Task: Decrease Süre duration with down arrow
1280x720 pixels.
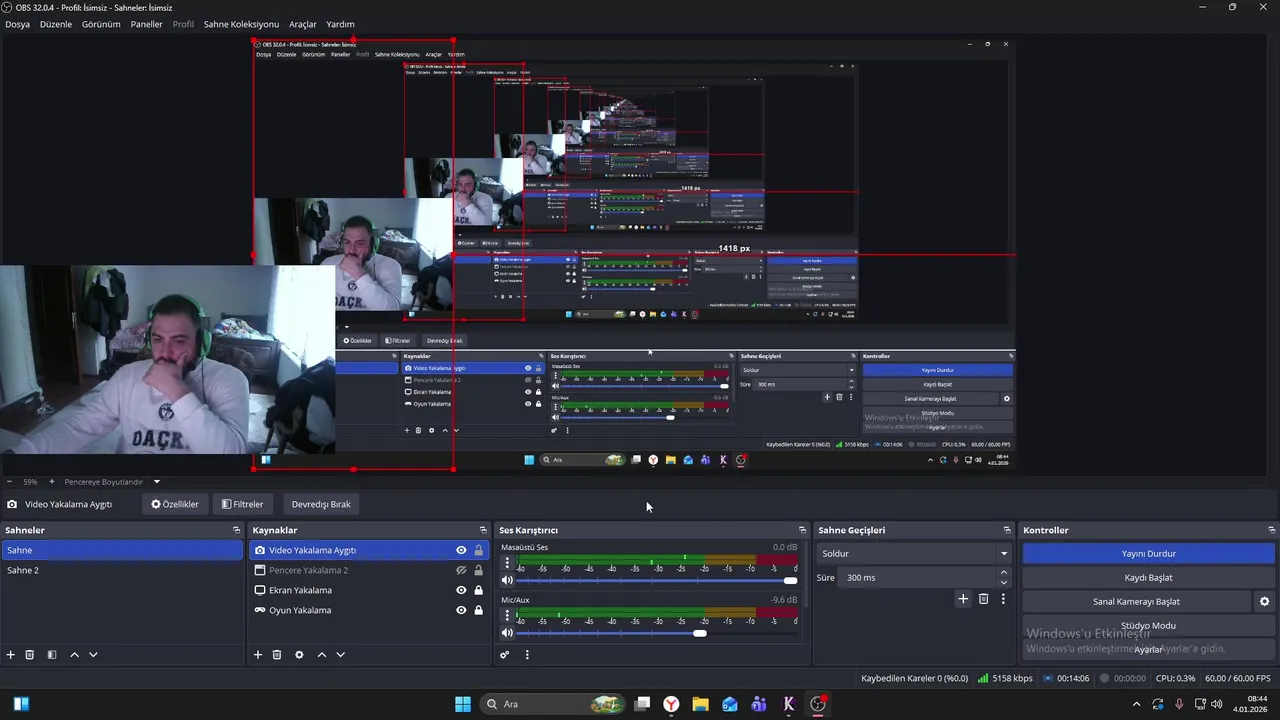Action: tap(1004, 583)
